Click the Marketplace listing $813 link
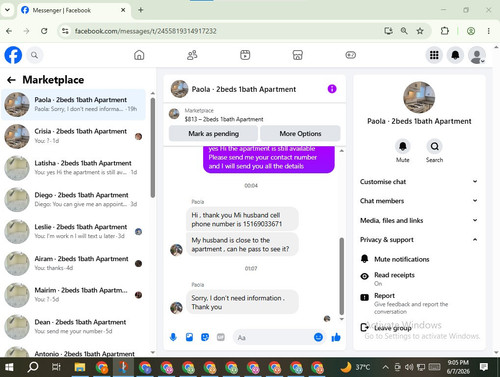The width and height of the screenshot is (500, 377). [x=224, y=119]
